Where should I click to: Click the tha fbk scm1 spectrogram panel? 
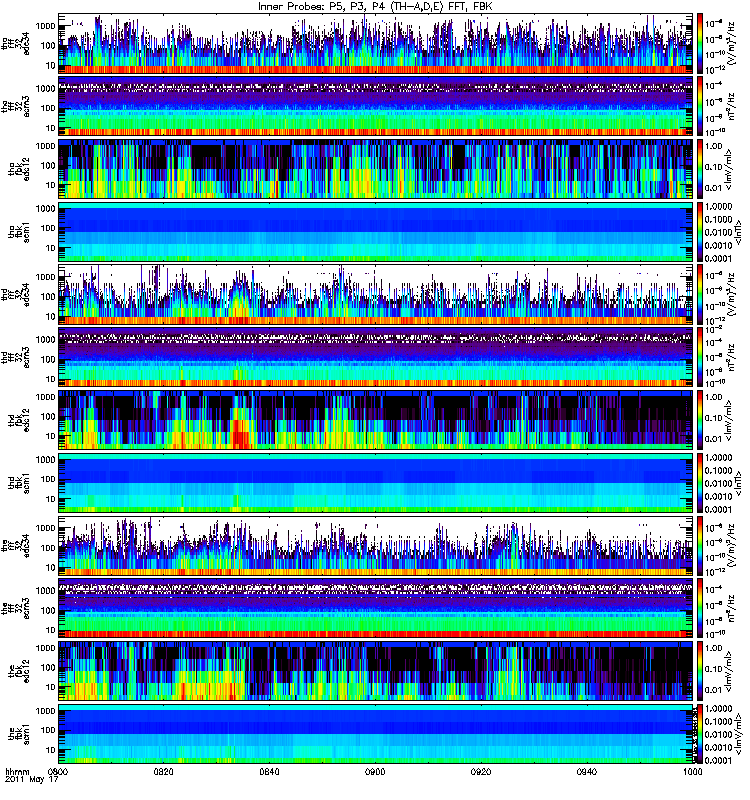point(376,232)
